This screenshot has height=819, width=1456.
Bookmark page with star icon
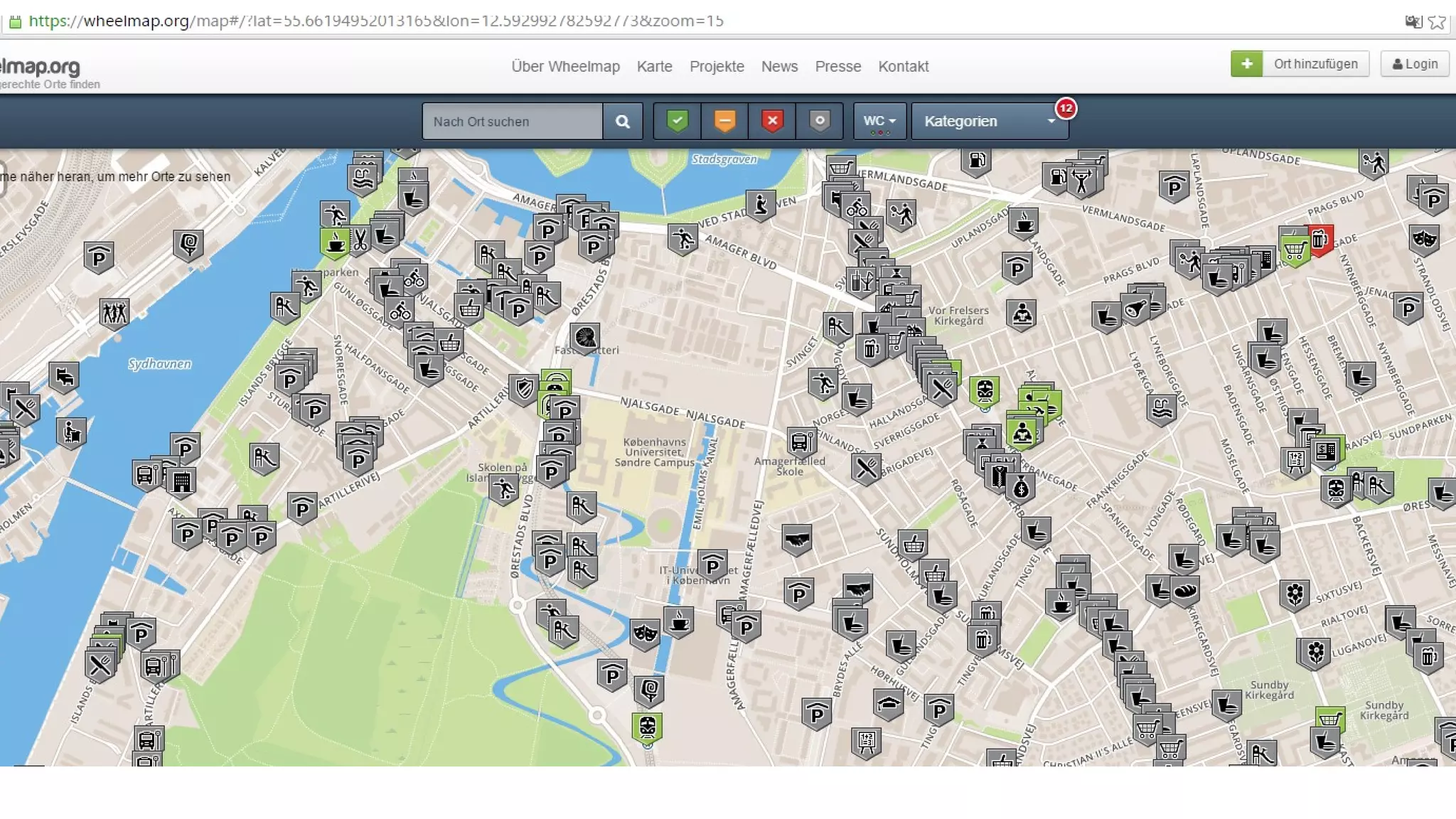1437,21
